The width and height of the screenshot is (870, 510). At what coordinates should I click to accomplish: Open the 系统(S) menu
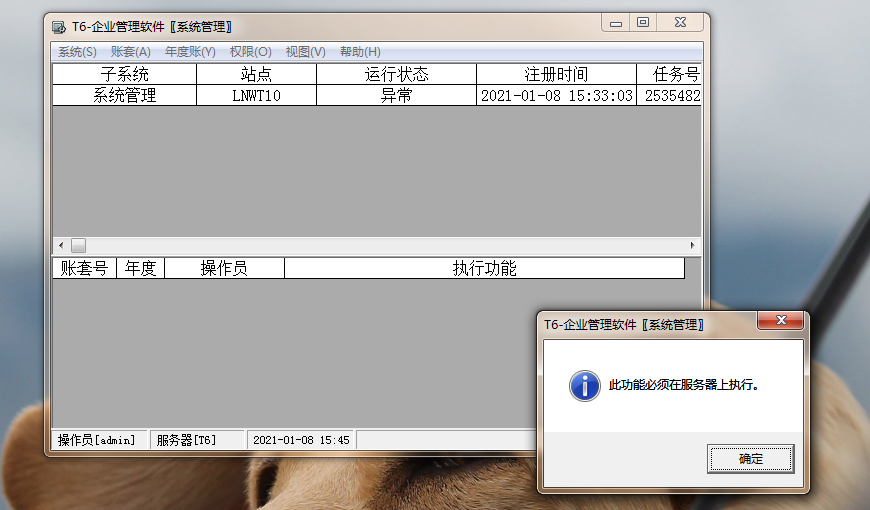[77, 52]
